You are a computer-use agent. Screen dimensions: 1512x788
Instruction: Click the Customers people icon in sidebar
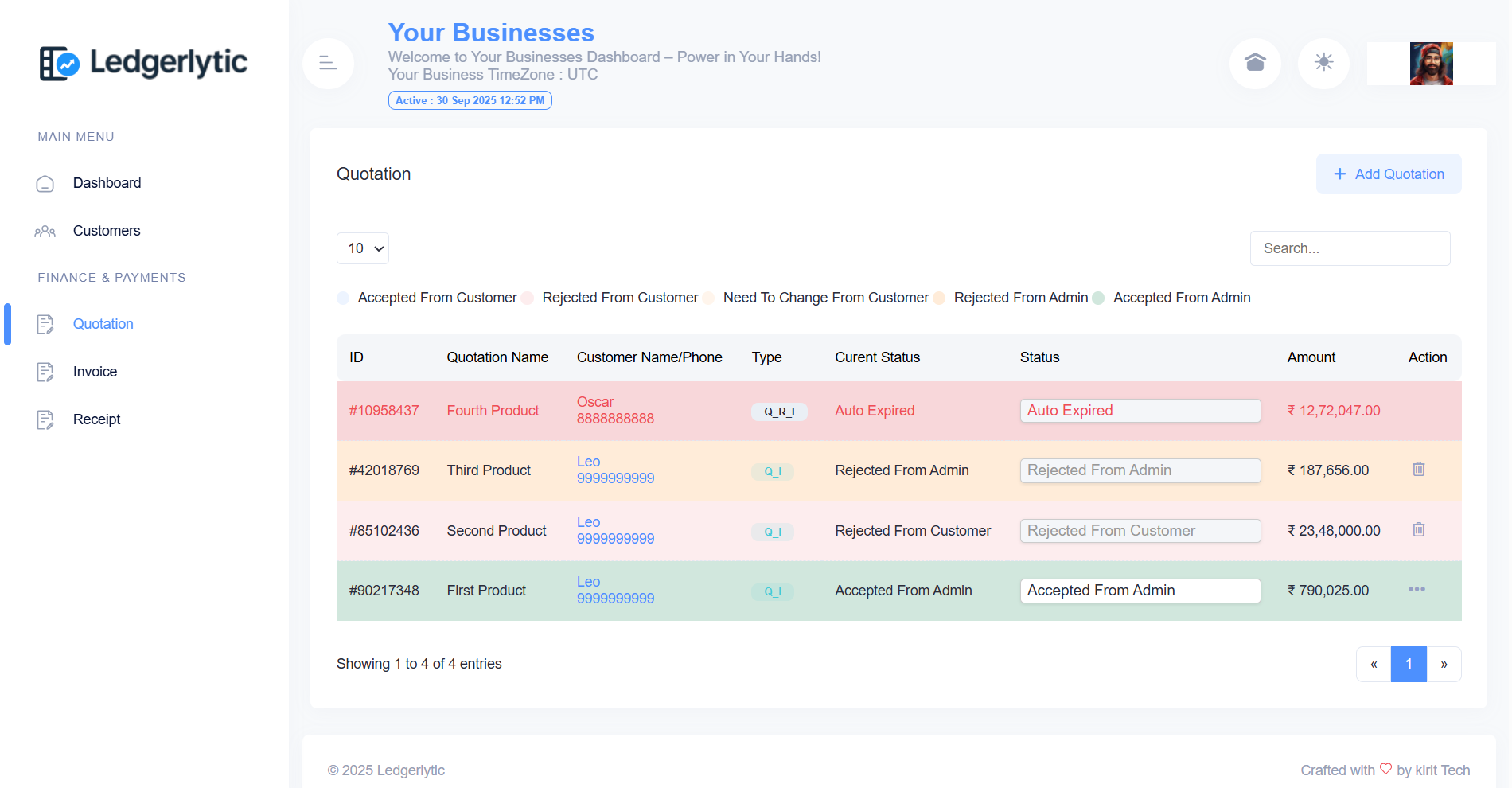pos(45,232)
